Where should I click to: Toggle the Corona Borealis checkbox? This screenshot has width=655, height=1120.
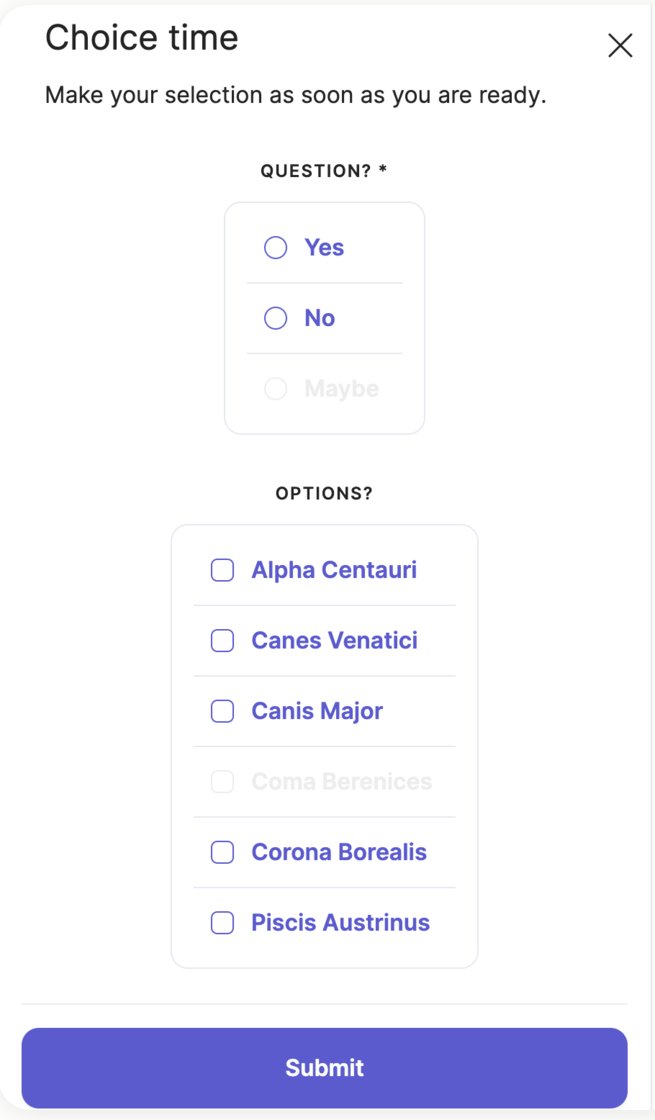222,852
